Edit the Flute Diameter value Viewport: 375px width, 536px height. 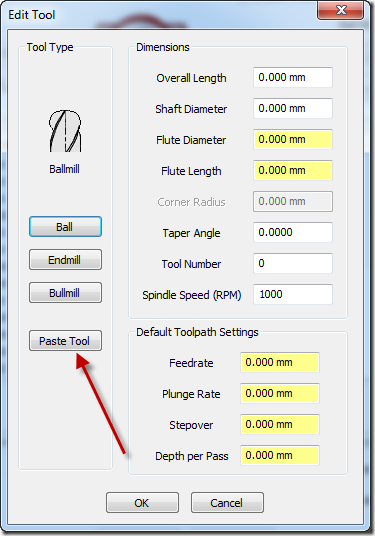click(293, 139)
